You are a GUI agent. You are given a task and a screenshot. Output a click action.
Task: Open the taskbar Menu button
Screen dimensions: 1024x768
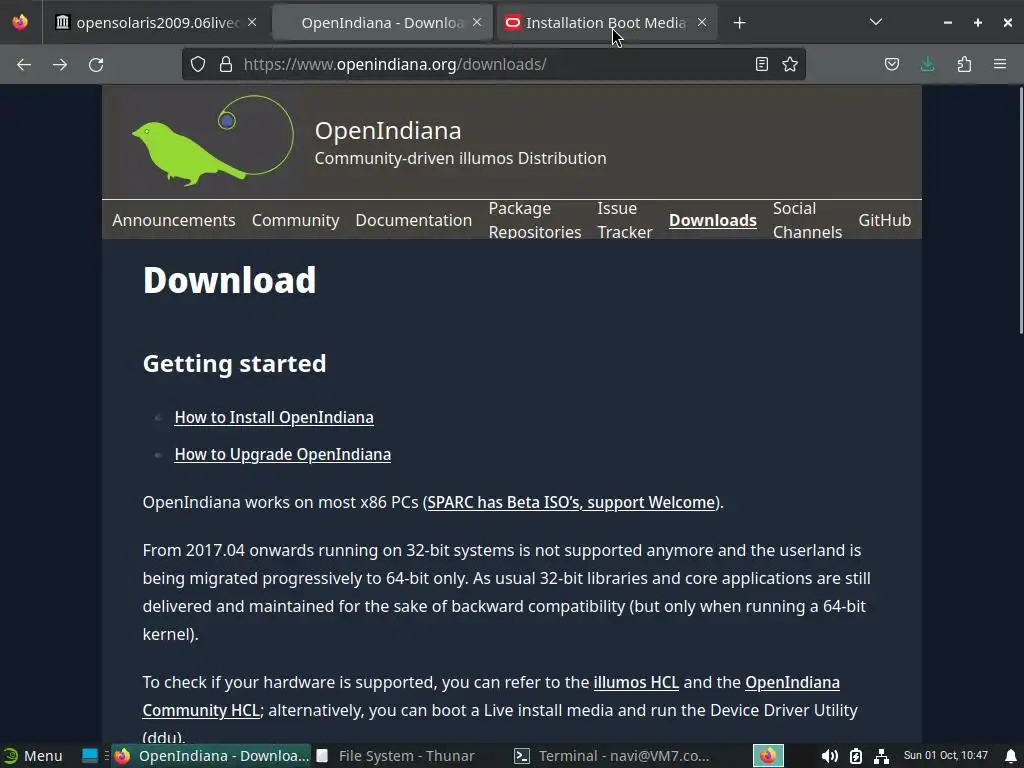pyautogui.click(x=33, y=756)
